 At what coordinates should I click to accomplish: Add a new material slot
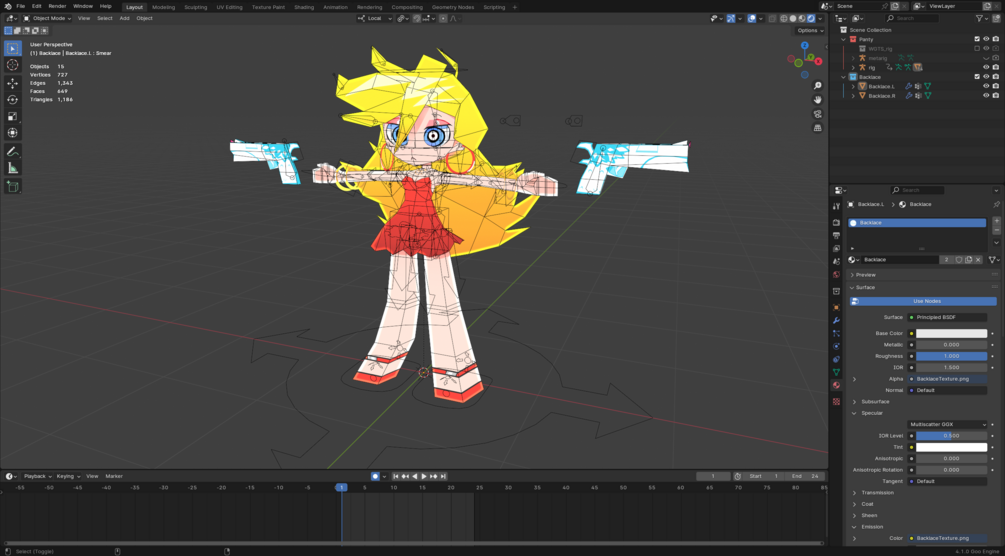(x=996, y=221)
